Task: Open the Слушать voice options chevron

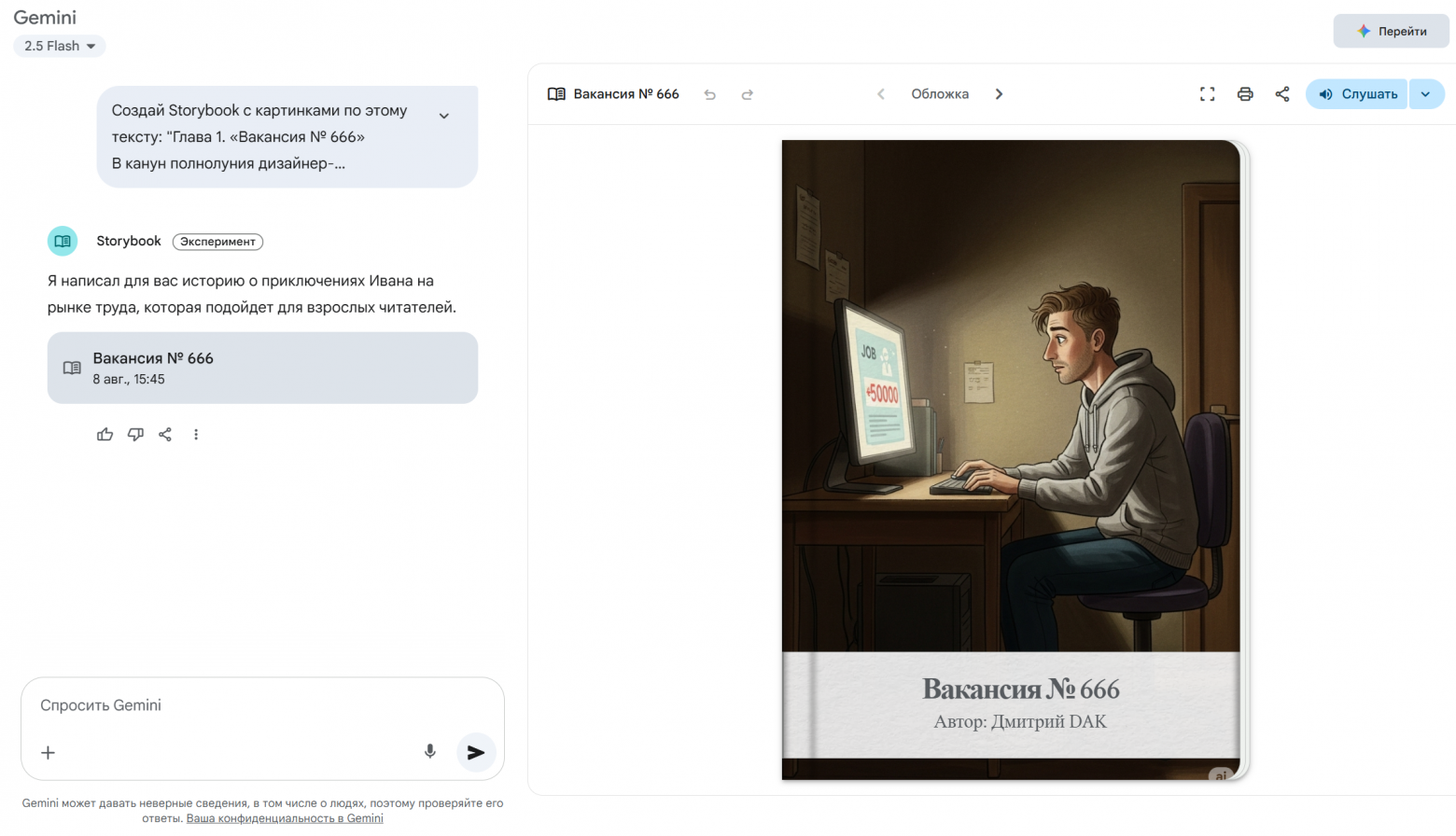Action: point(1425,93)
